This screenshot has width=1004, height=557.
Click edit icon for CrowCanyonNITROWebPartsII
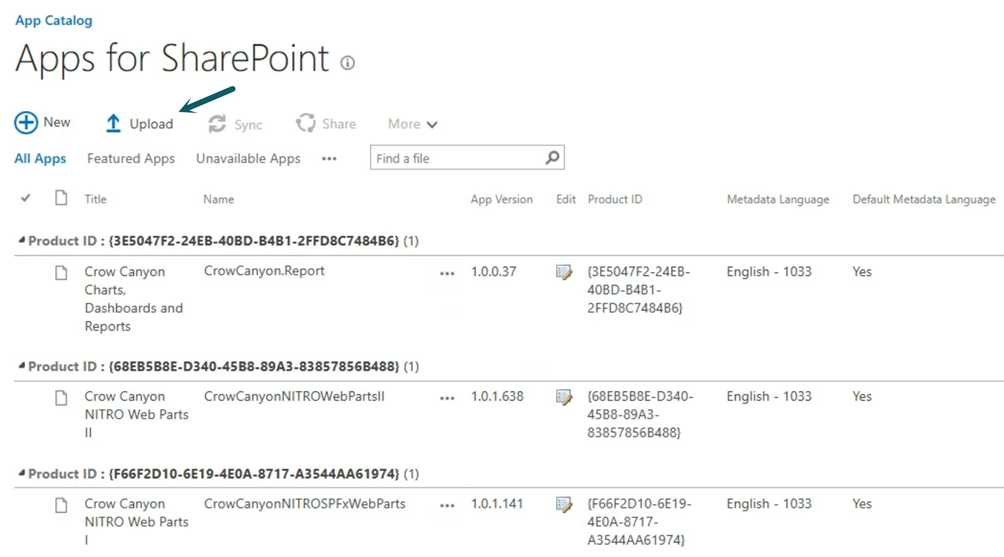tap(564, 397)
